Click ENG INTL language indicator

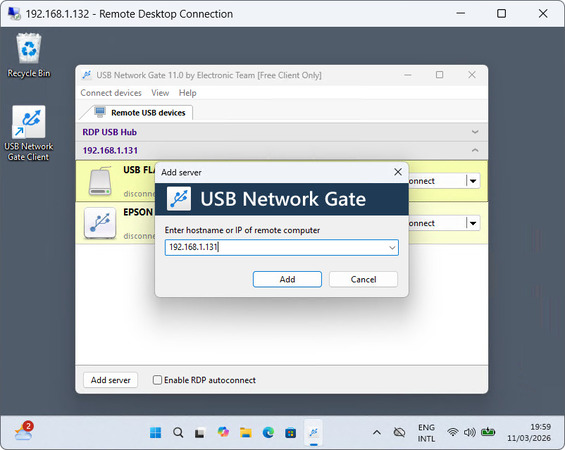coord(426,433)
